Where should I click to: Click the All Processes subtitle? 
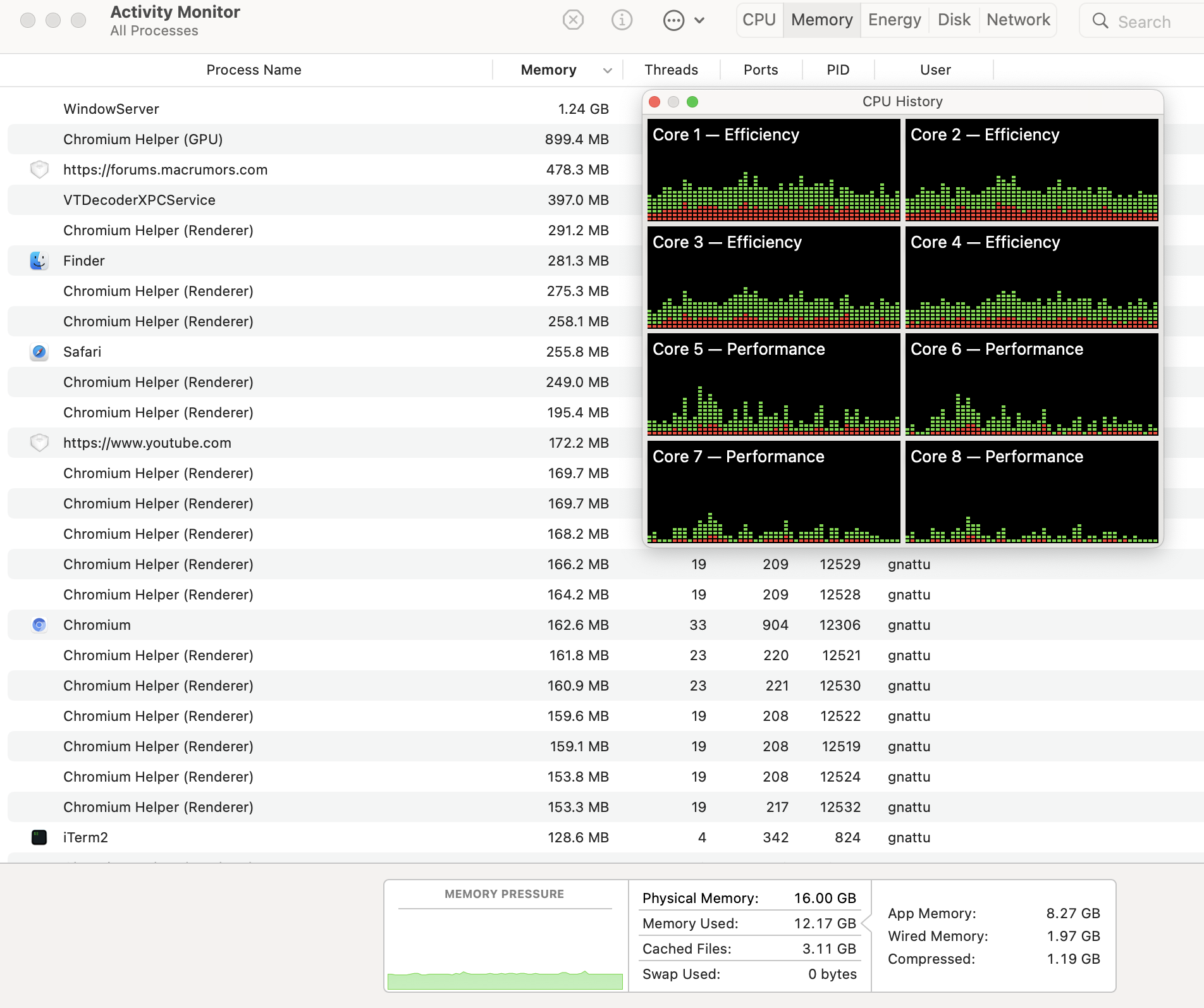coord(154,30)
